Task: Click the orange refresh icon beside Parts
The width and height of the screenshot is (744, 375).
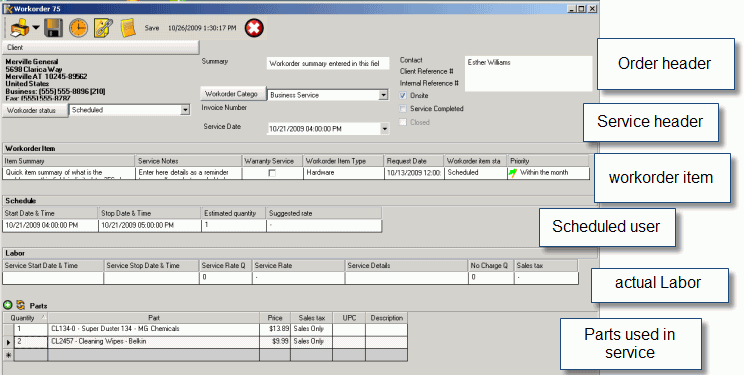Action: click(20, 305)
